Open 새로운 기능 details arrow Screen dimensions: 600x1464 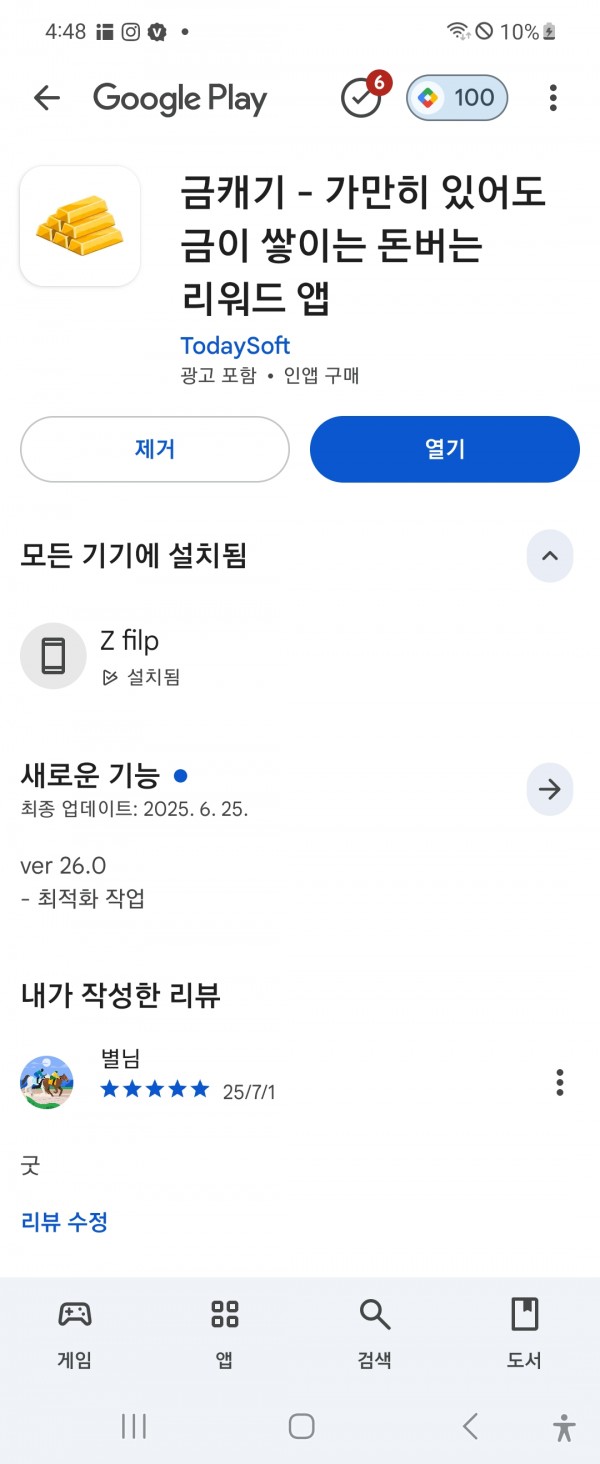(550, 790)
